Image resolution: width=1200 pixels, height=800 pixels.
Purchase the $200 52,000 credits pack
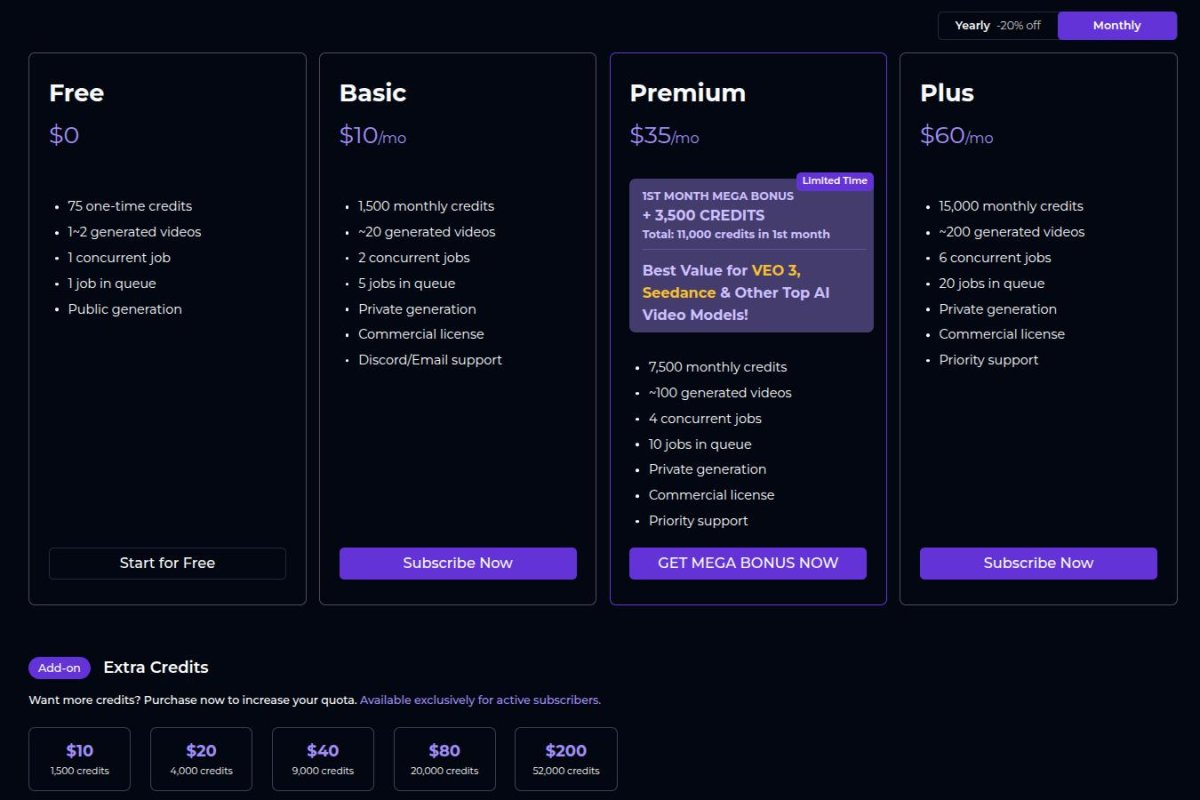(x=566, y=759)
